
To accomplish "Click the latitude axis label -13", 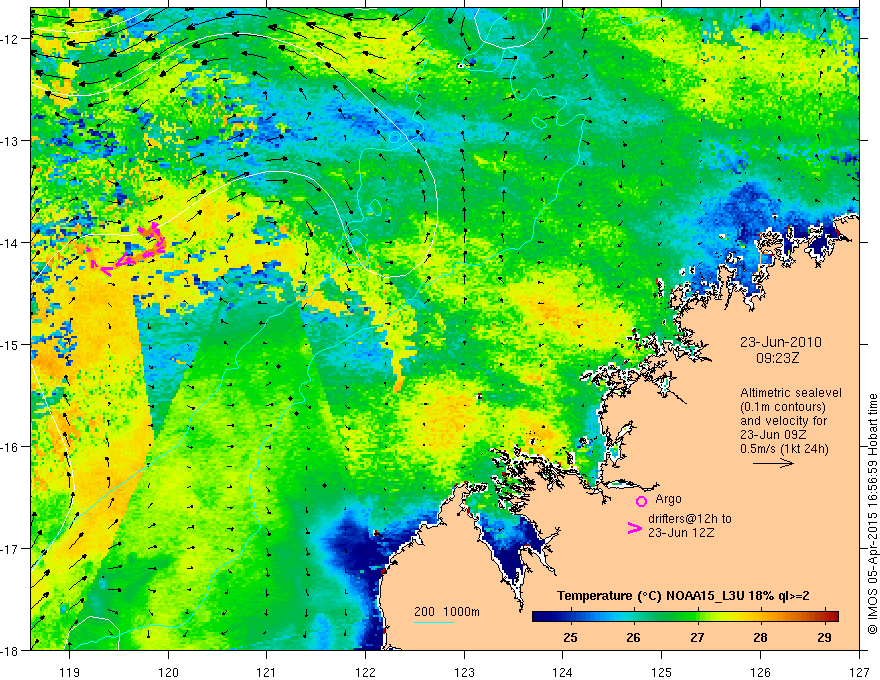I will [11, 141].
